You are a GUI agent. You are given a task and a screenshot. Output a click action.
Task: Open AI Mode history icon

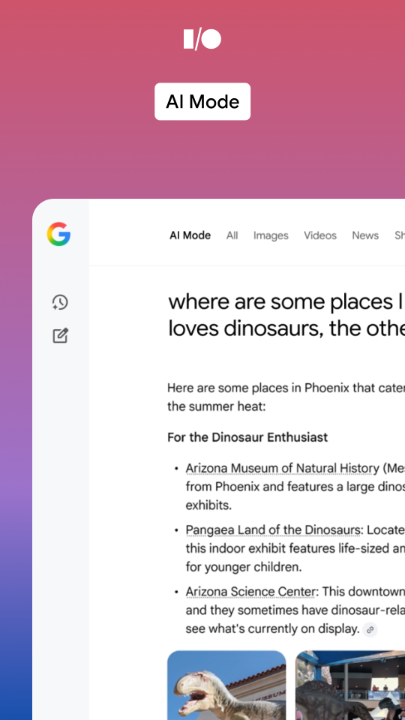click(x=60, y=303)
